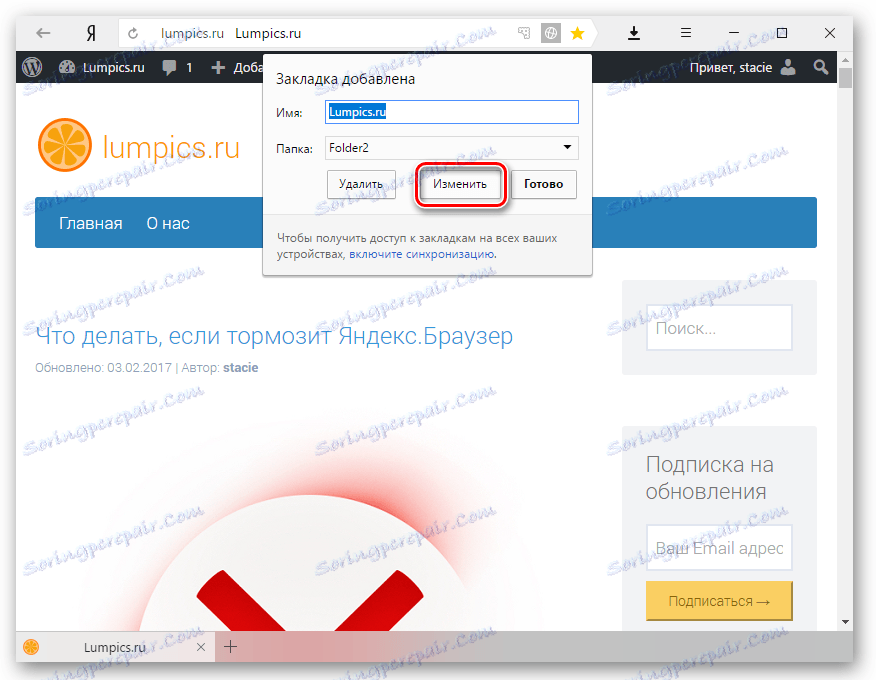
Task: Click the Поиск search field
Action: [719, 328]
